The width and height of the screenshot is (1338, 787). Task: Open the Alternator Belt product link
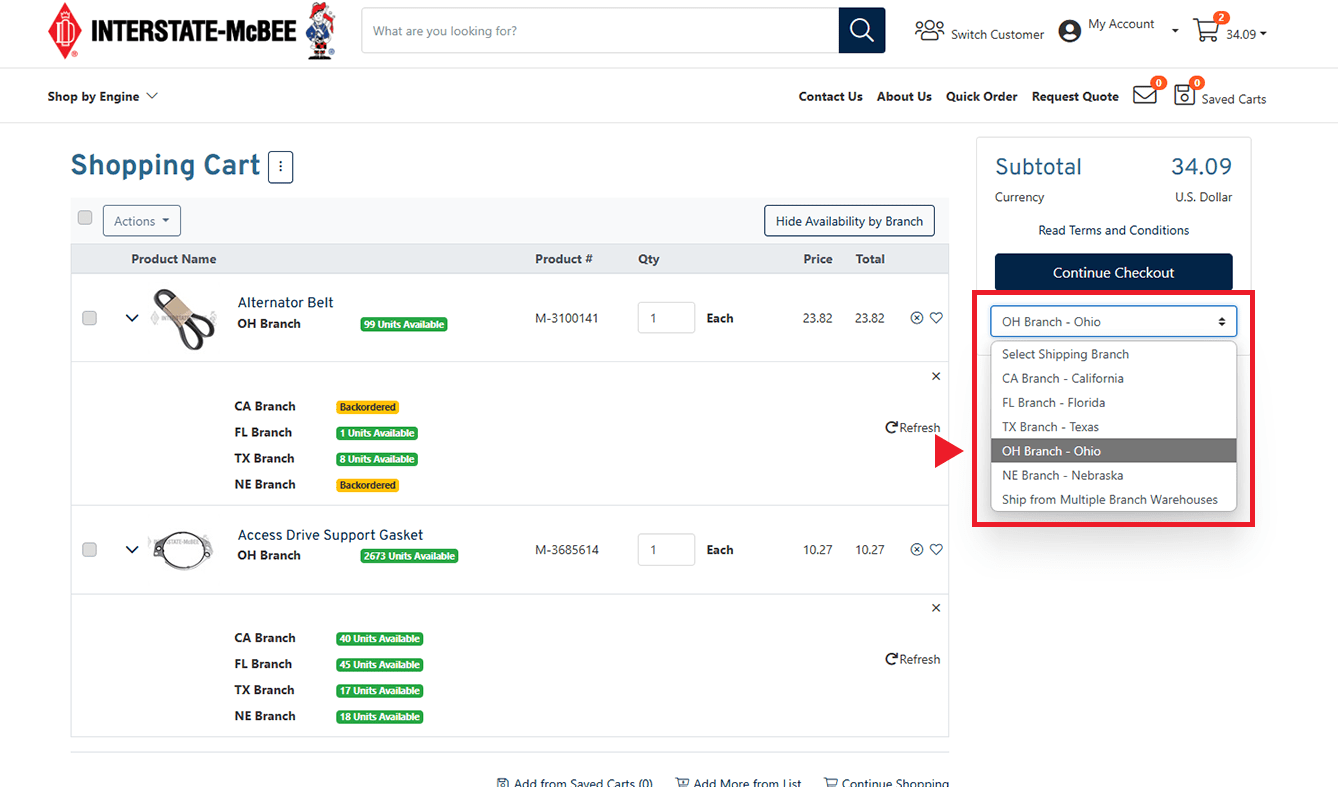coord(285,302)
